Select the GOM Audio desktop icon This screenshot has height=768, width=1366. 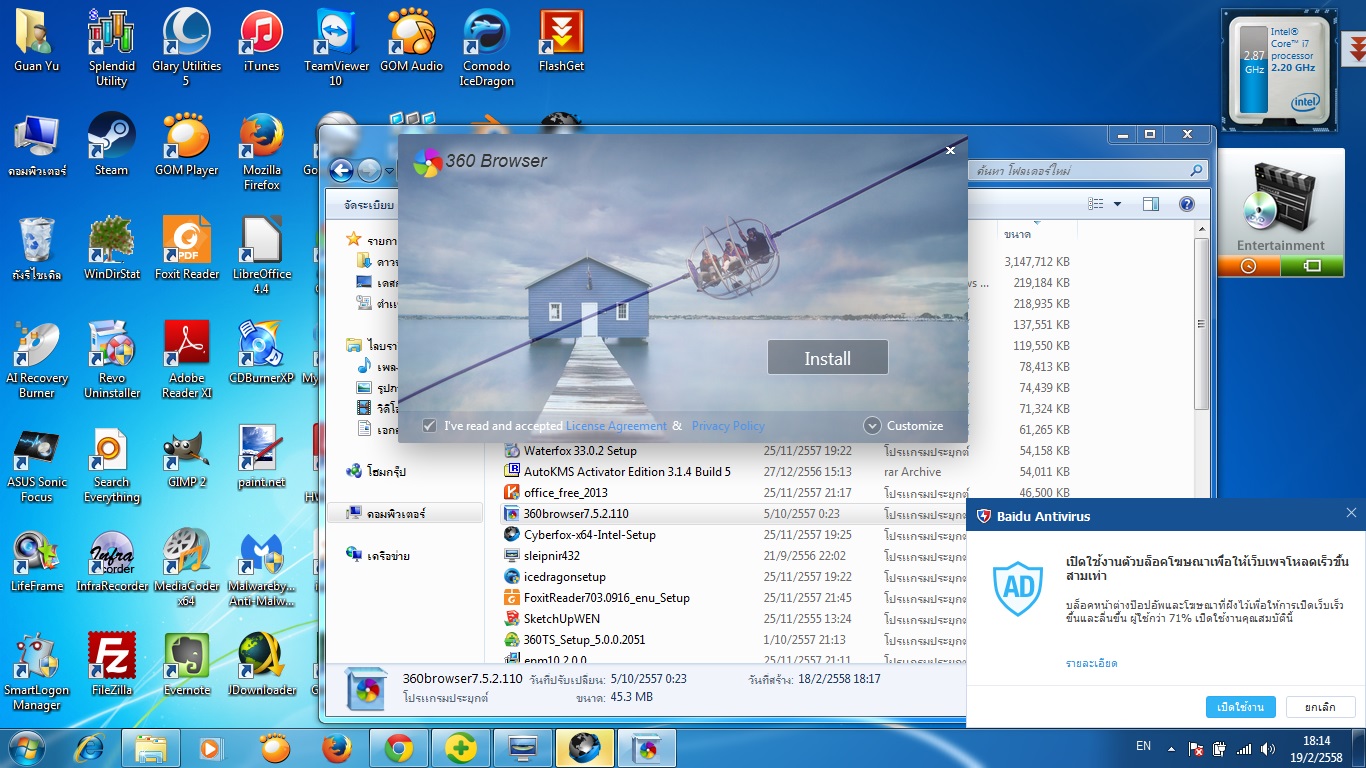point(411,42)
